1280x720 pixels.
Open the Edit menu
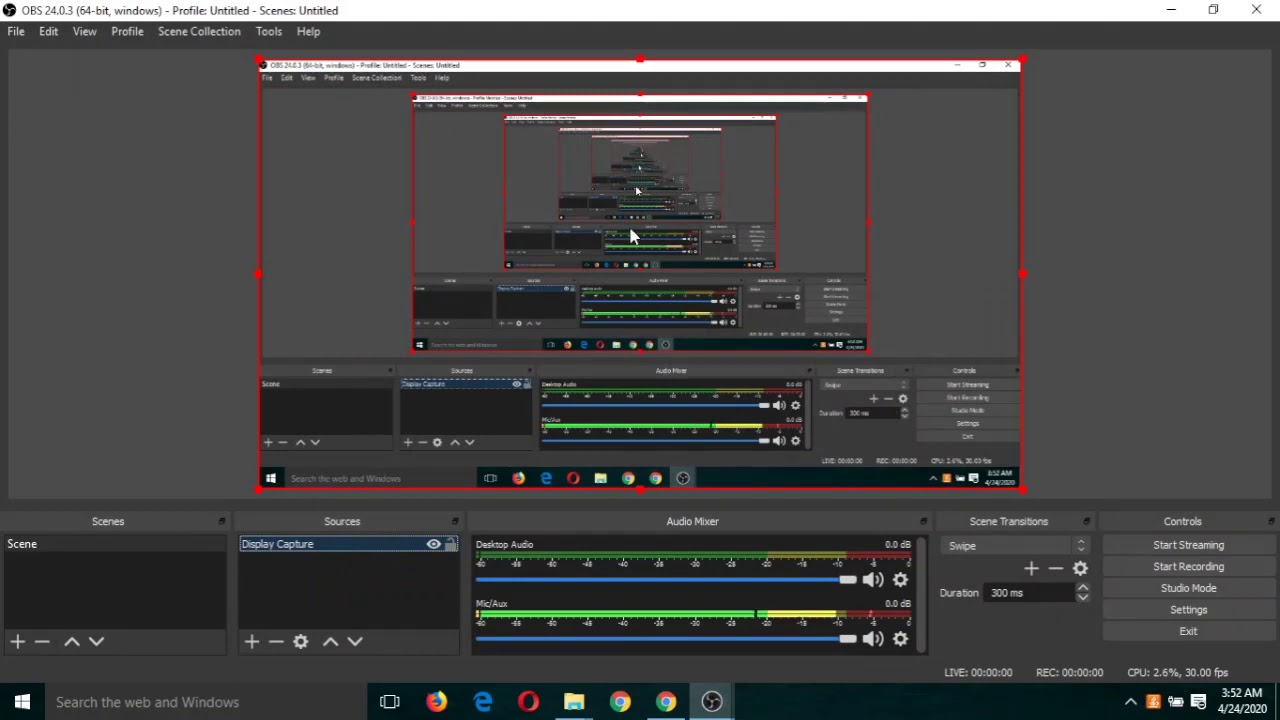point(48,31)
